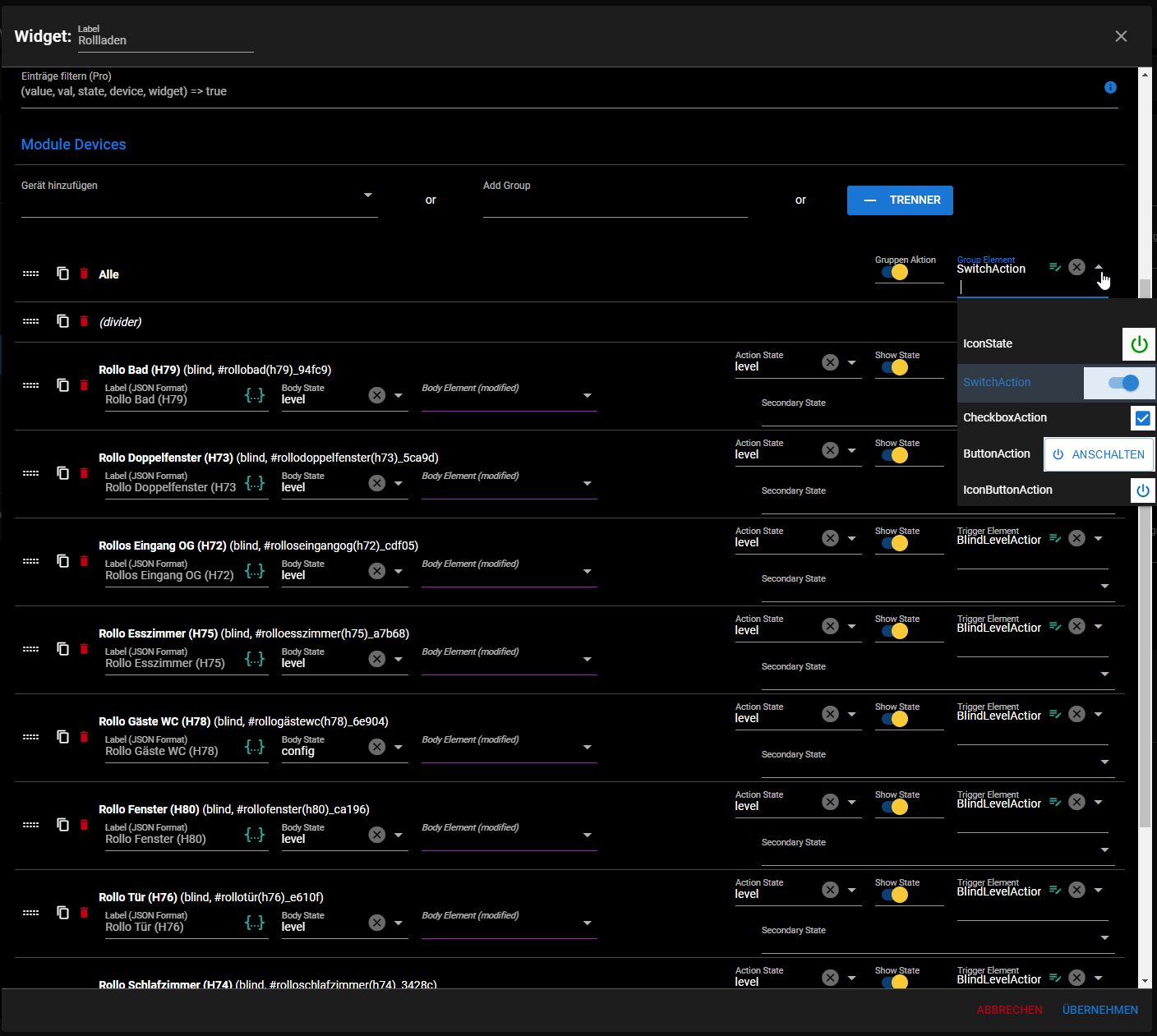Toggle Show State for Rollo Fenster (H80)

click(x=895, y=807)
